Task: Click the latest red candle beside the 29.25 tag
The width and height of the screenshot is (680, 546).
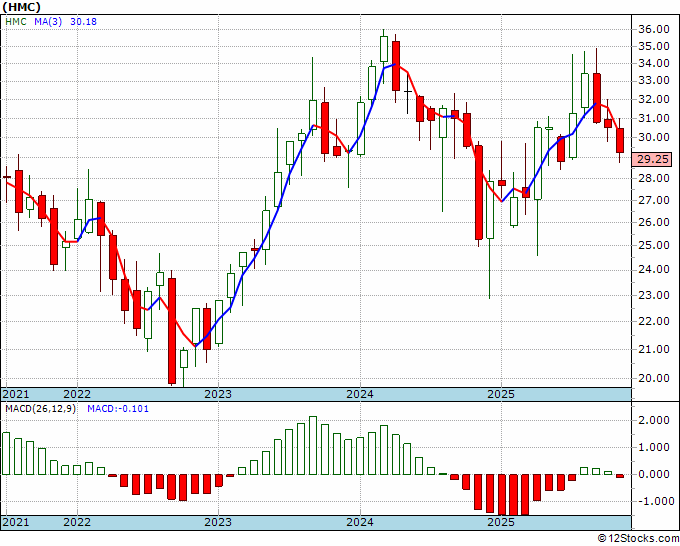Action: (620, 140)
